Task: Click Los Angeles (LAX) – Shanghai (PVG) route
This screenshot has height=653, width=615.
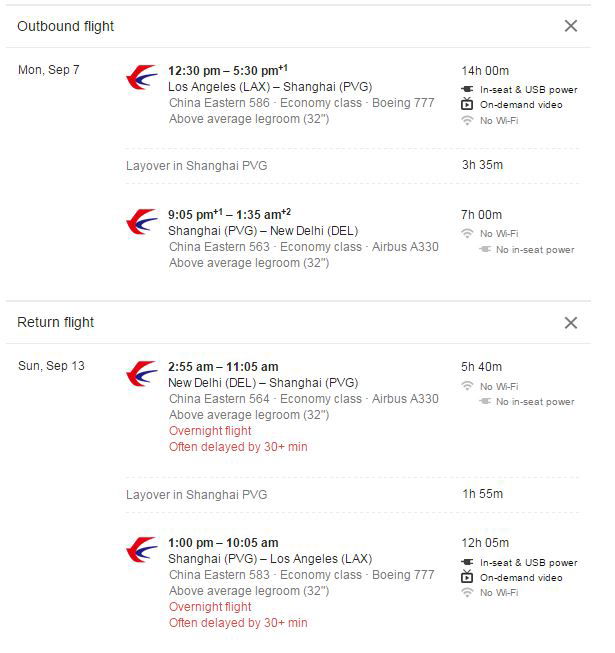Action: (270, 87)
